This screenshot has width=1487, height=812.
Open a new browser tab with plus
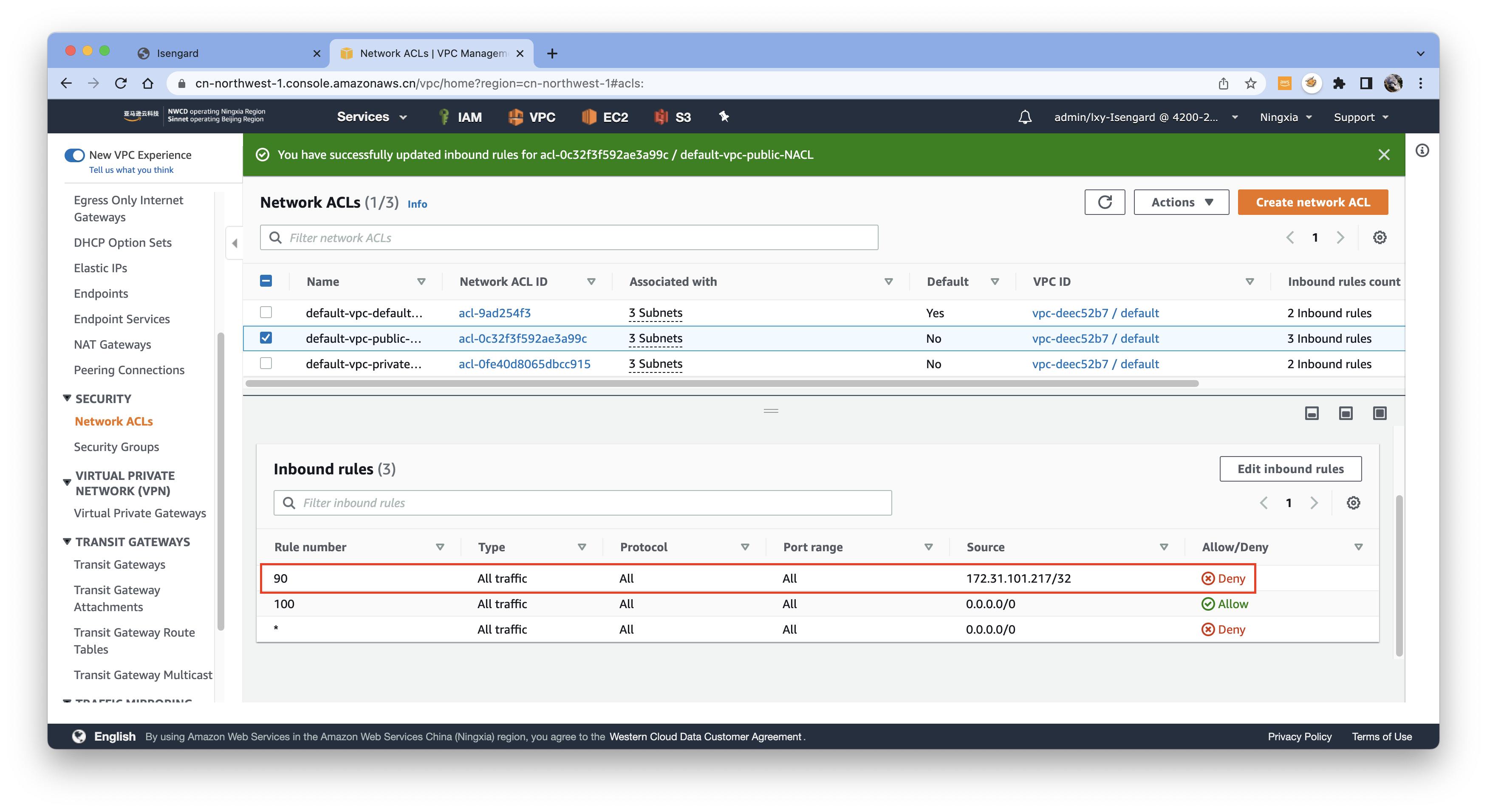[x=552, y=53]
